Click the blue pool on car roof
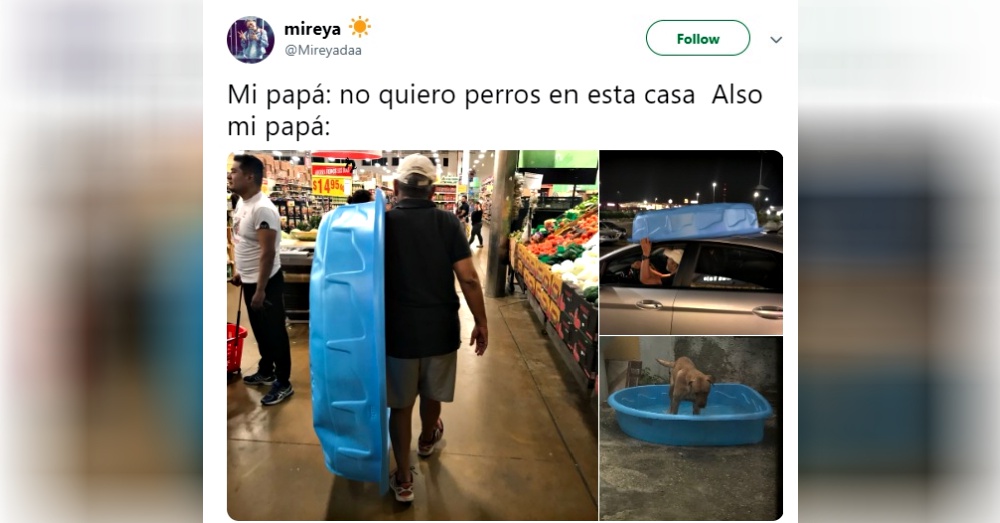Viewport: 1000px width, 523px height. click(695, 221)
